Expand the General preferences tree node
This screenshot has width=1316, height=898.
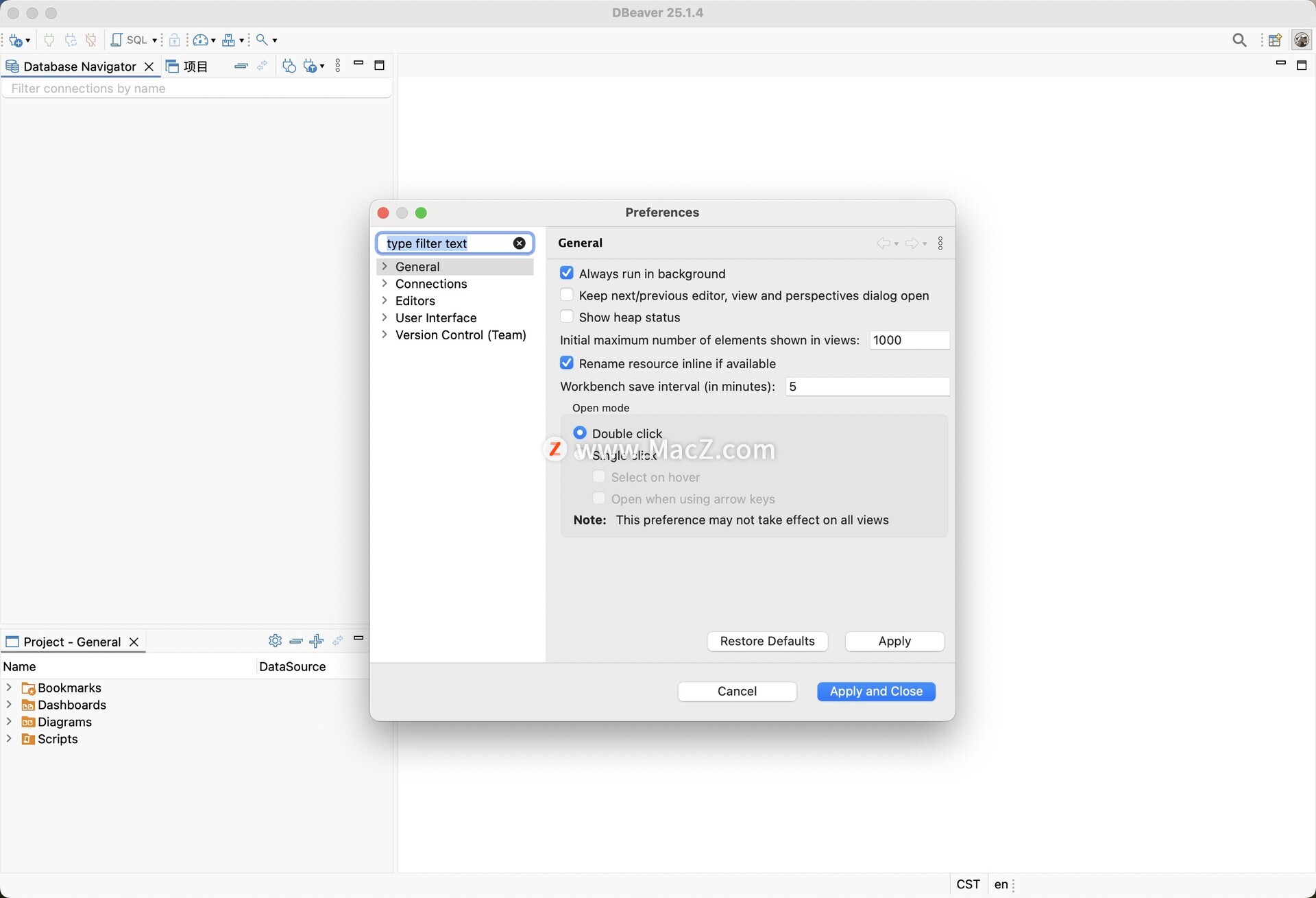point(385,266)
